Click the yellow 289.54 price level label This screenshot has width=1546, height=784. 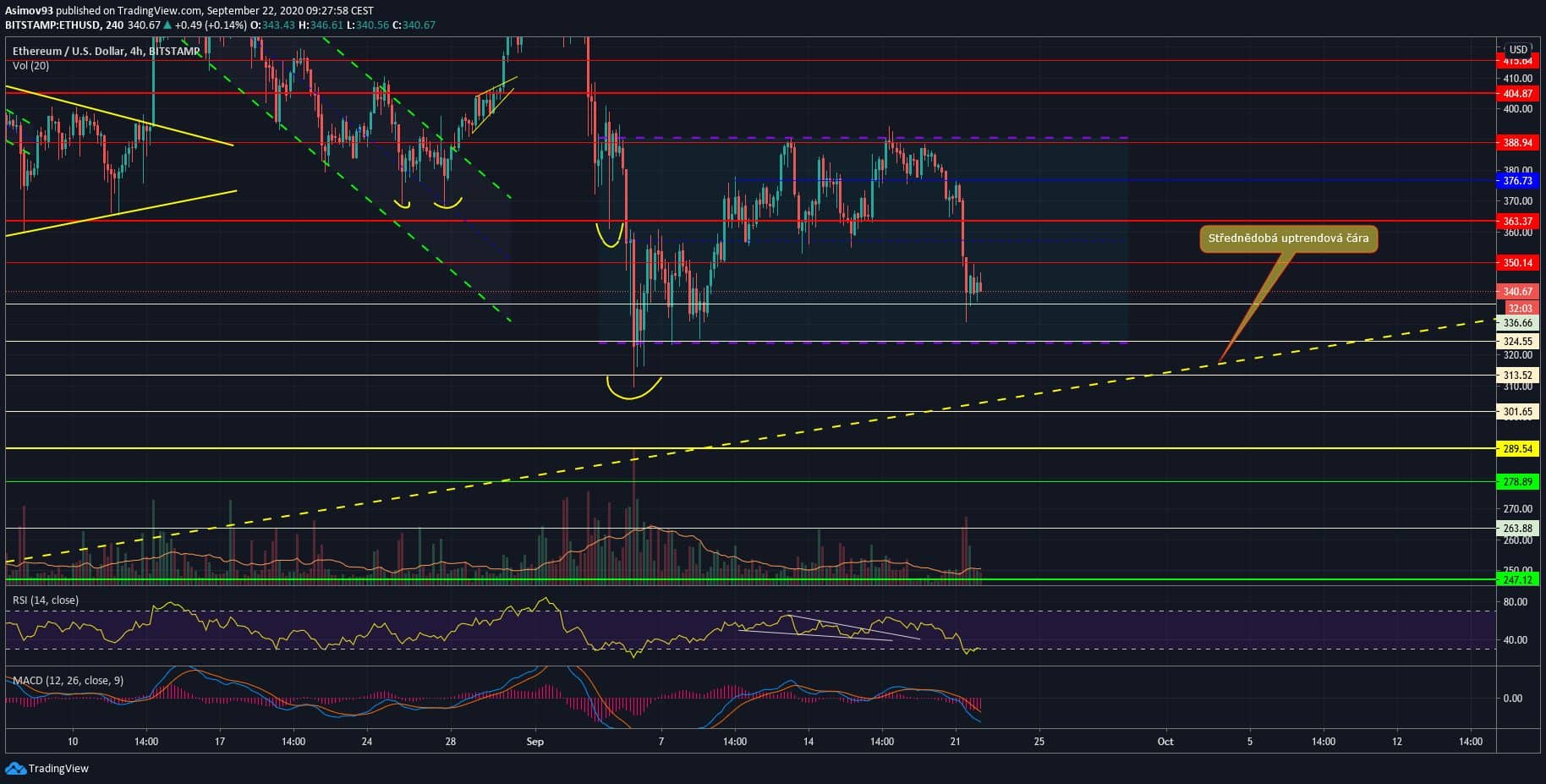pos(1517,449)
